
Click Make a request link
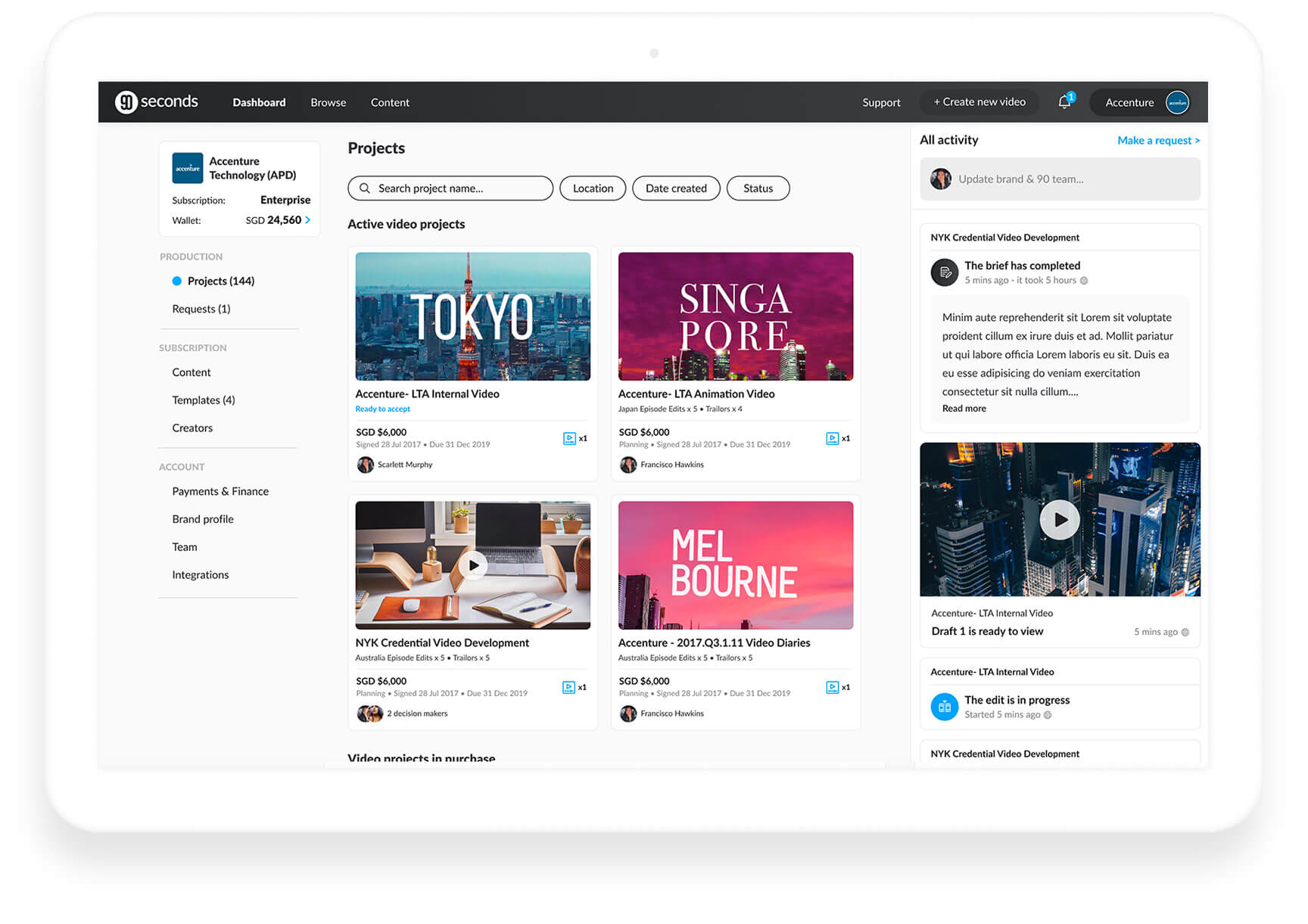pyautogui.click(x=1158, y=141)
